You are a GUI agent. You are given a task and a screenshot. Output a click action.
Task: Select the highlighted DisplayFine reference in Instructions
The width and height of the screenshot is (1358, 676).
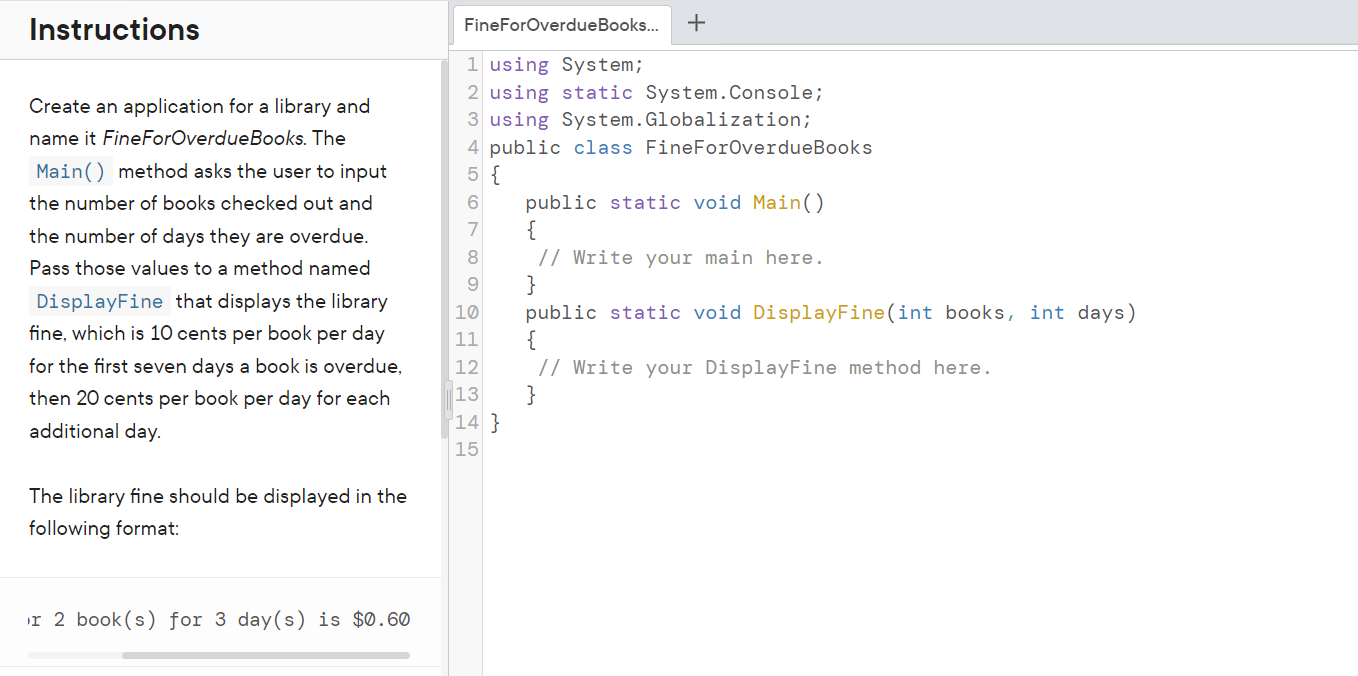tap(98, 301)
